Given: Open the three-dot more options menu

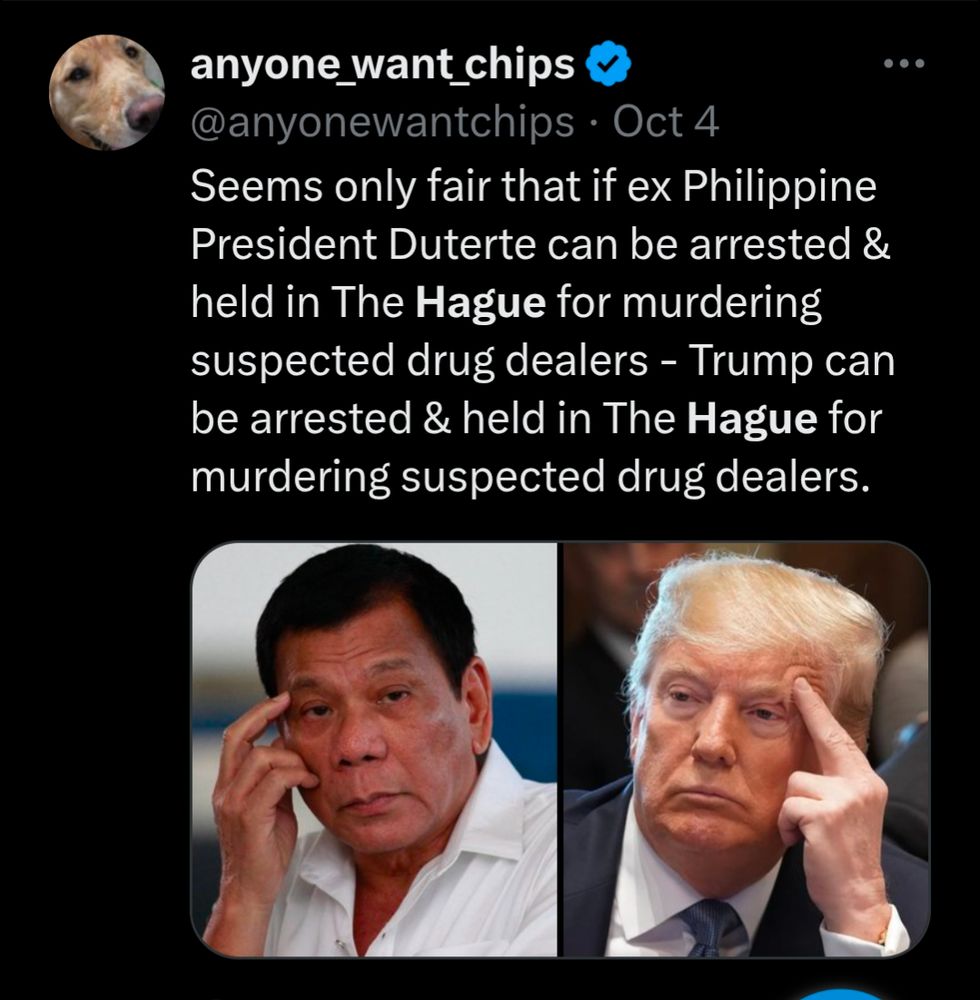Looking at the screenshot, I should tap(903, 63).
